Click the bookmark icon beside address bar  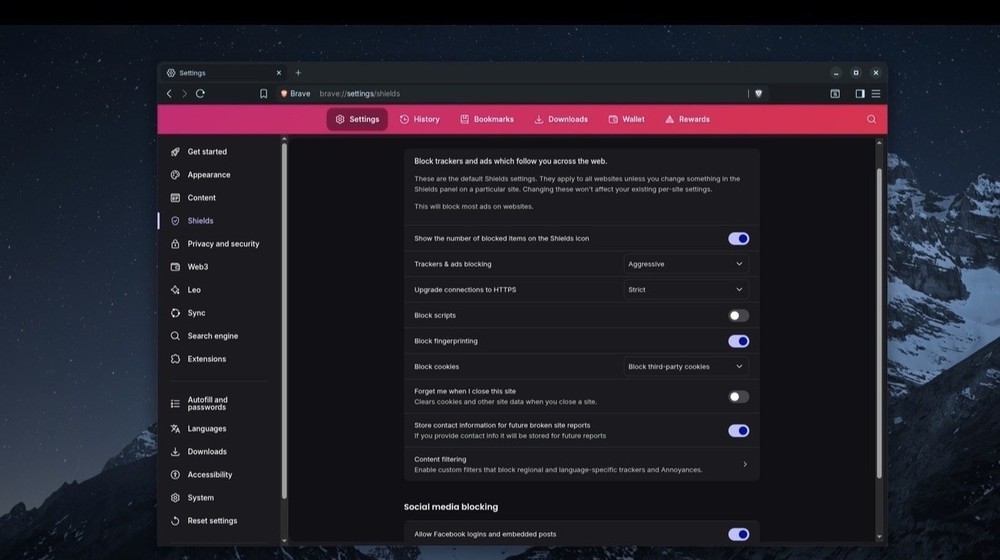click(x=263, y=93)
